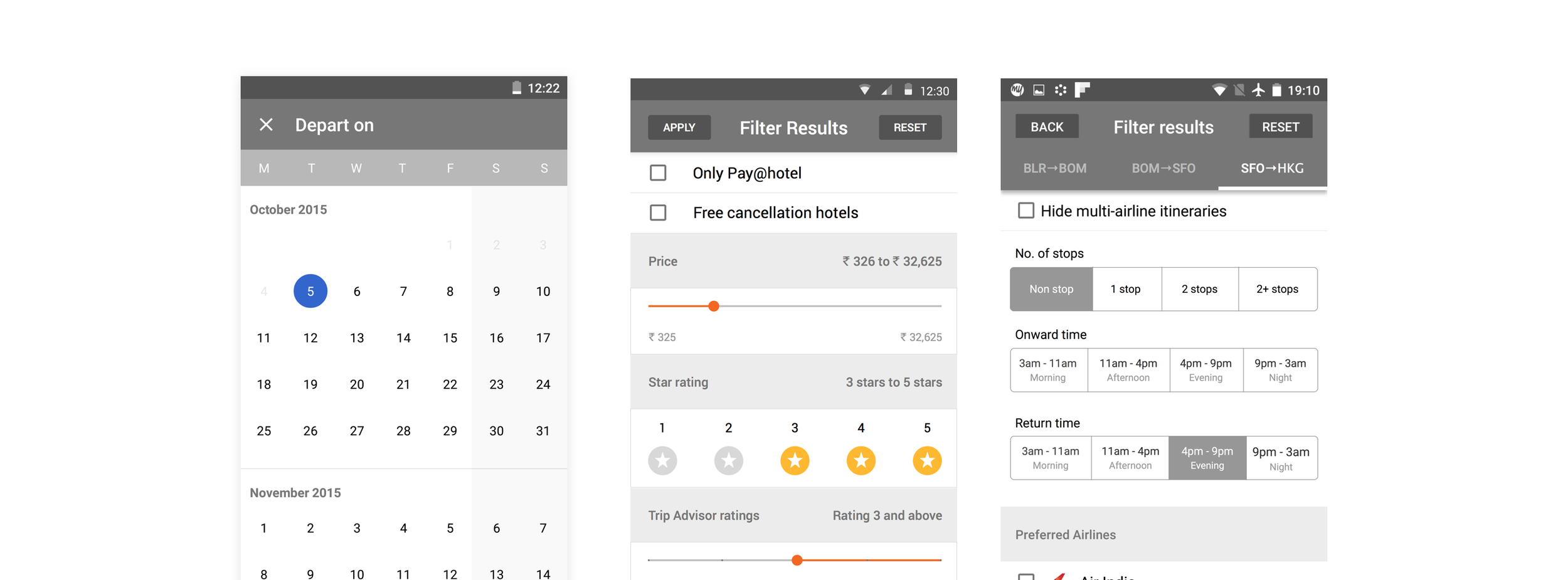Check Free cancellation hotels option
1568x580 pixels.
(658, 213)
